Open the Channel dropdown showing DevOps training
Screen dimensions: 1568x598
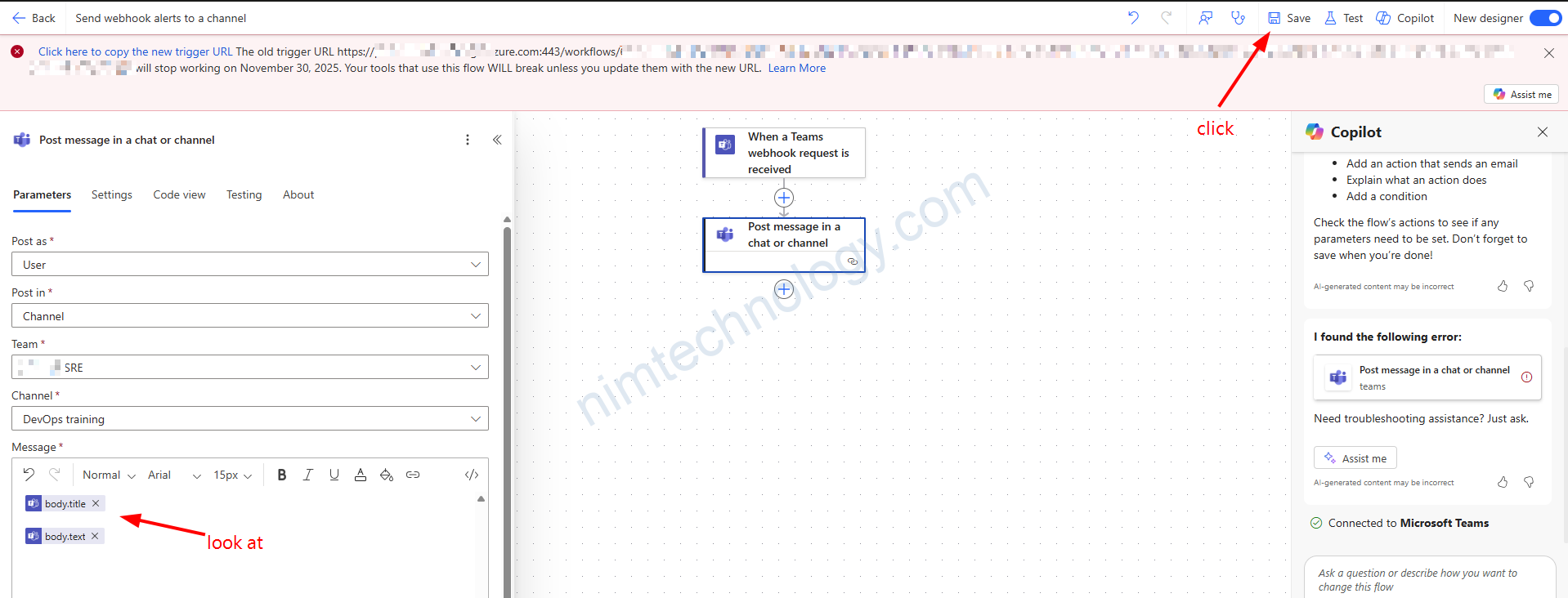click(249, 419)
